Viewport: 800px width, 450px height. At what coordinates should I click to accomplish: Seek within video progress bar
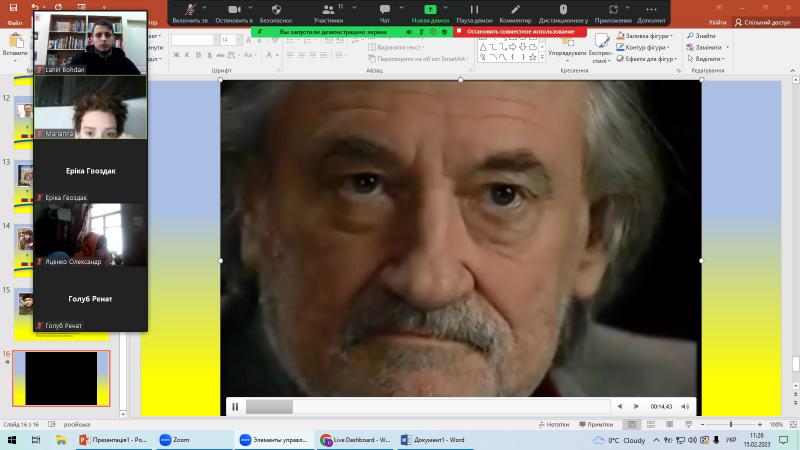coord(428,407)
